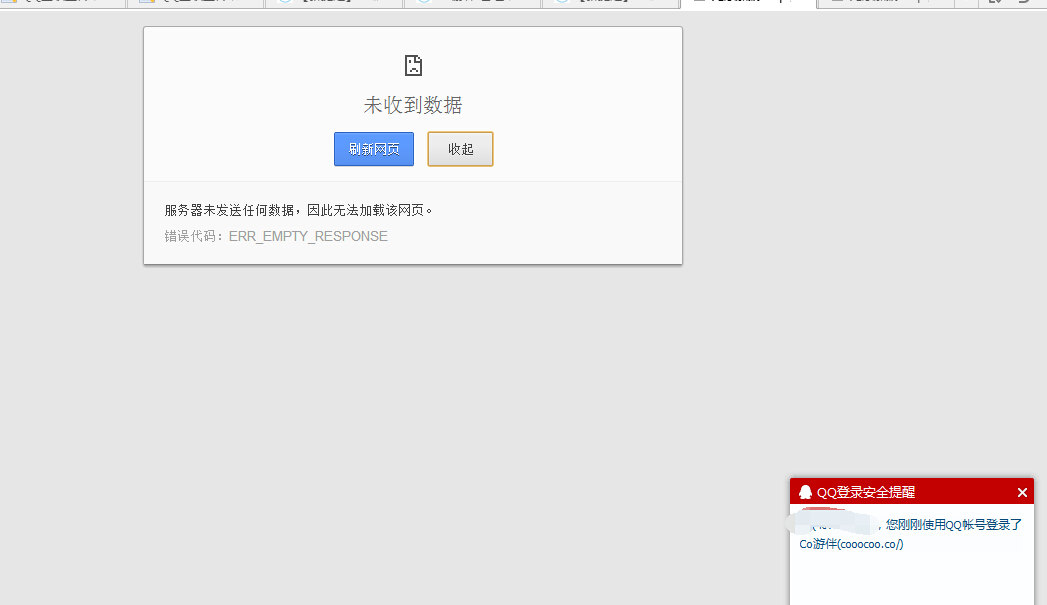
Task: Click the ERR_EMPTY_RESPONSE error code text
Action: (x=308, y=237)
